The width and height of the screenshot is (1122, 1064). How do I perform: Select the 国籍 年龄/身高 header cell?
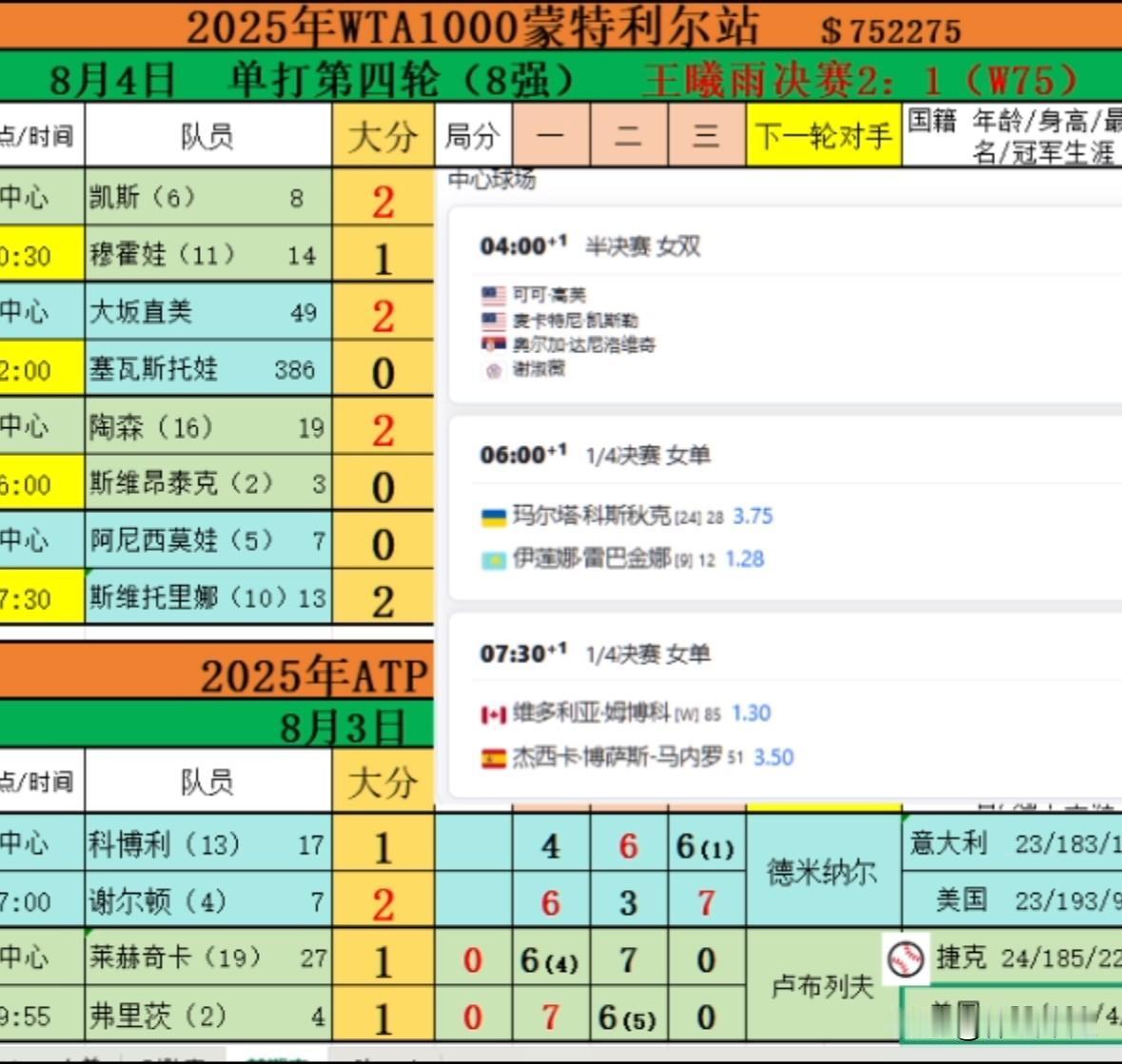click(x=1012, y=134)
